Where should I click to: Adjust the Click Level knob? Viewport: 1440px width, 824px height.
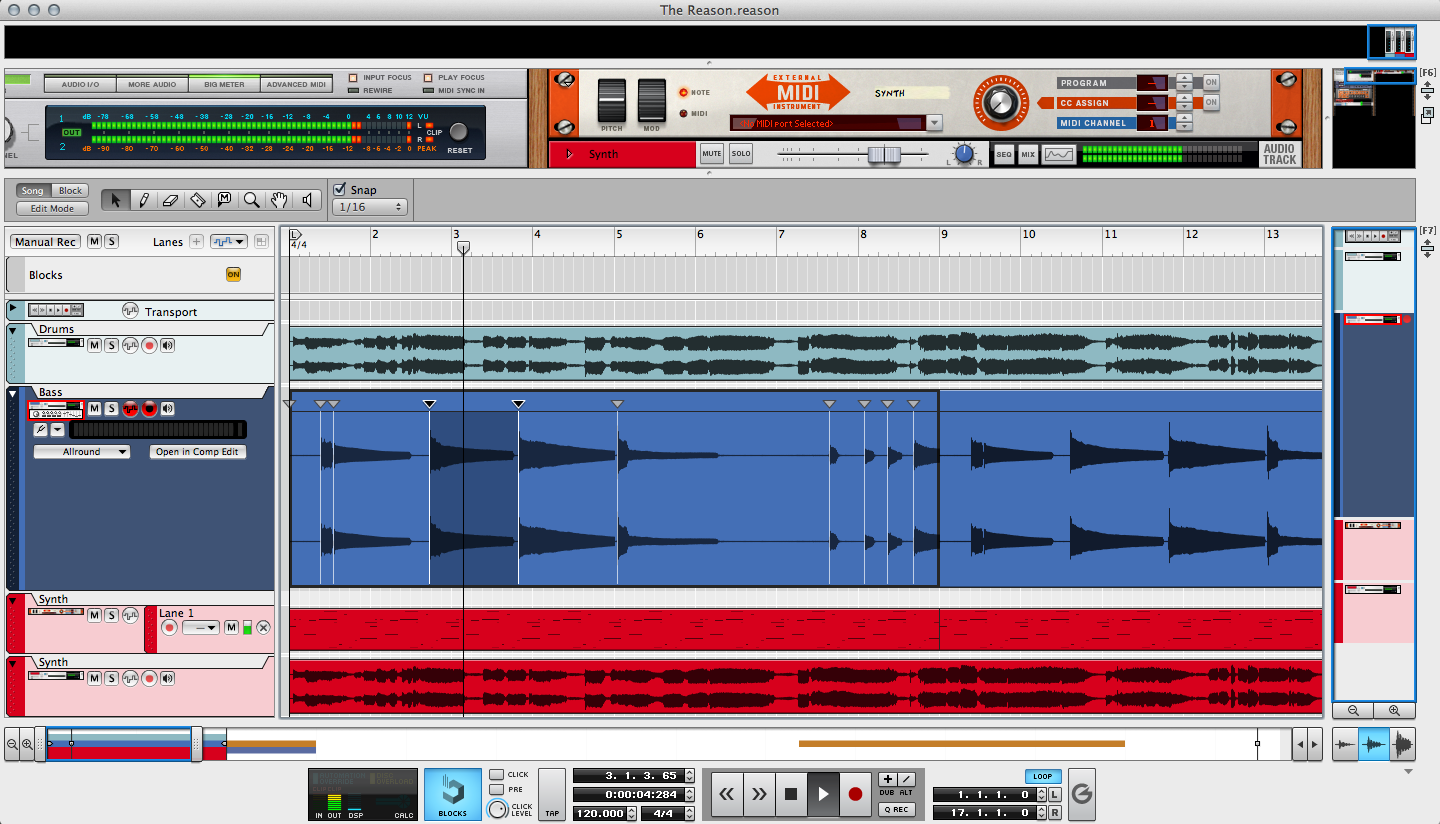(x=498, y=809)
